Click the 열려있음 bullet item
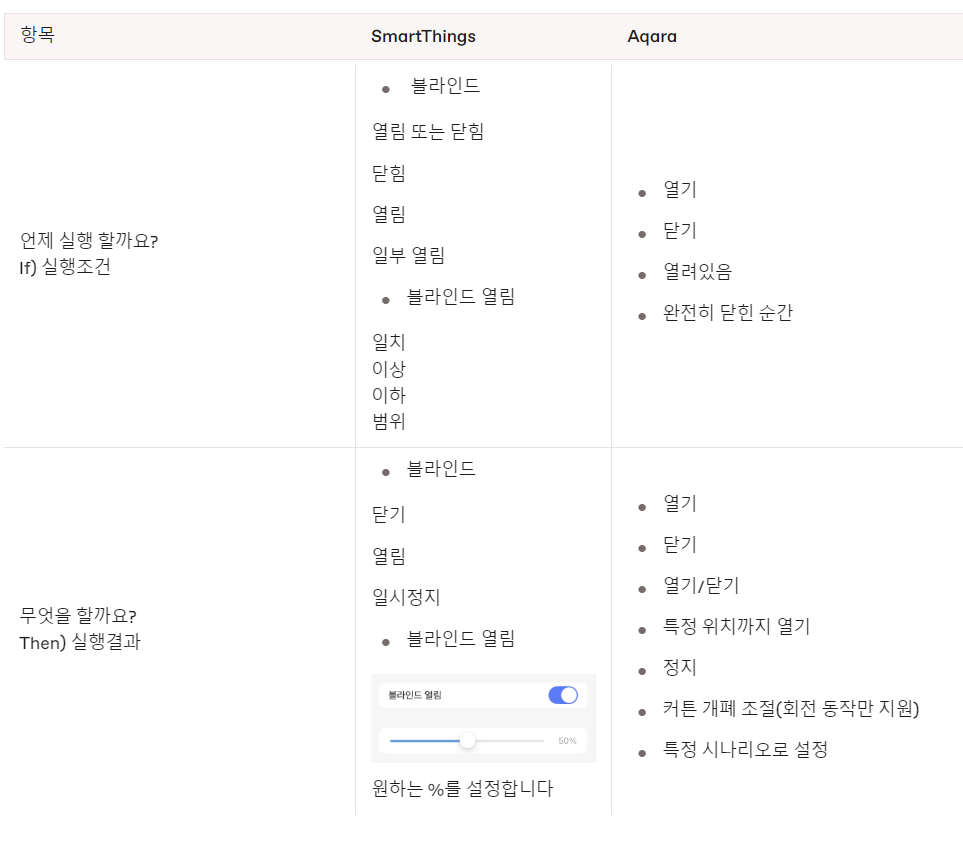 (x=697, y=272)
